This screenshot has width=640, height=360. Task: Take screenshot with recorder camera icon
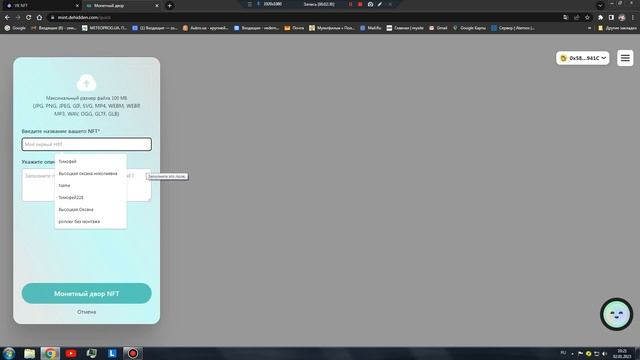(x=370, y=4)
